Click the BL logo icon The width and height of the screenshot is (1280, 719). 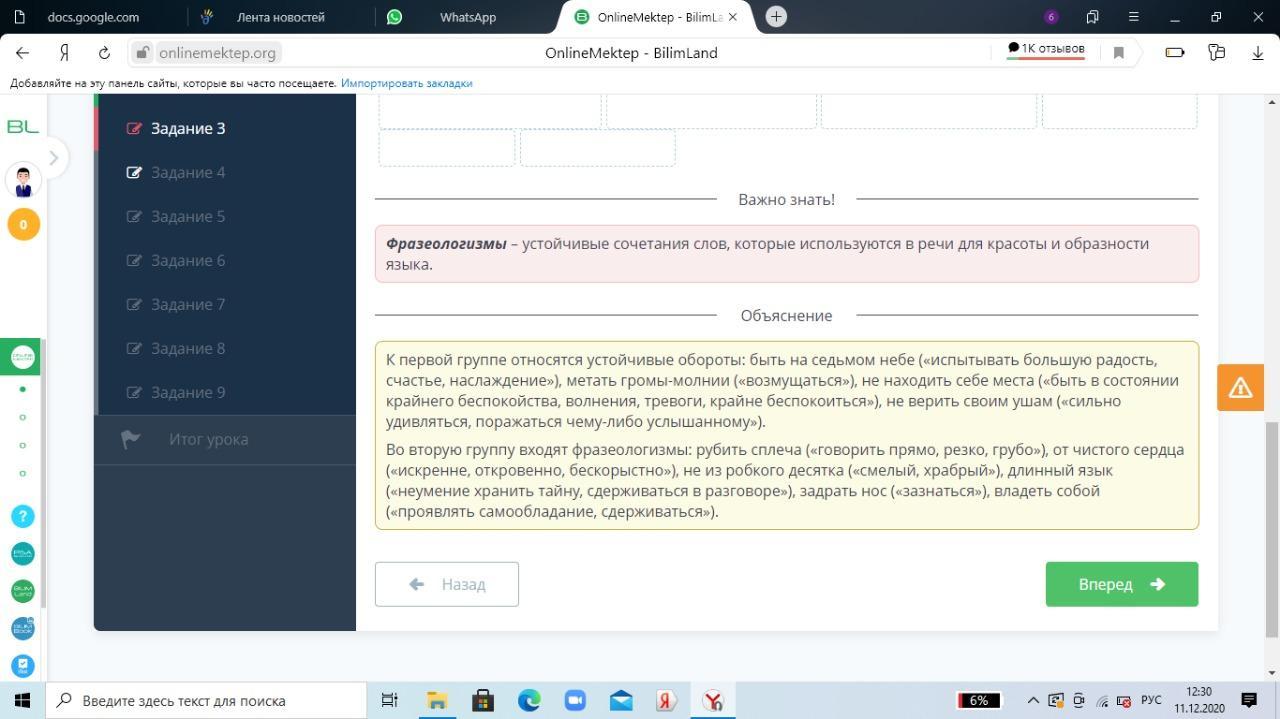click(x=23, y=126)
